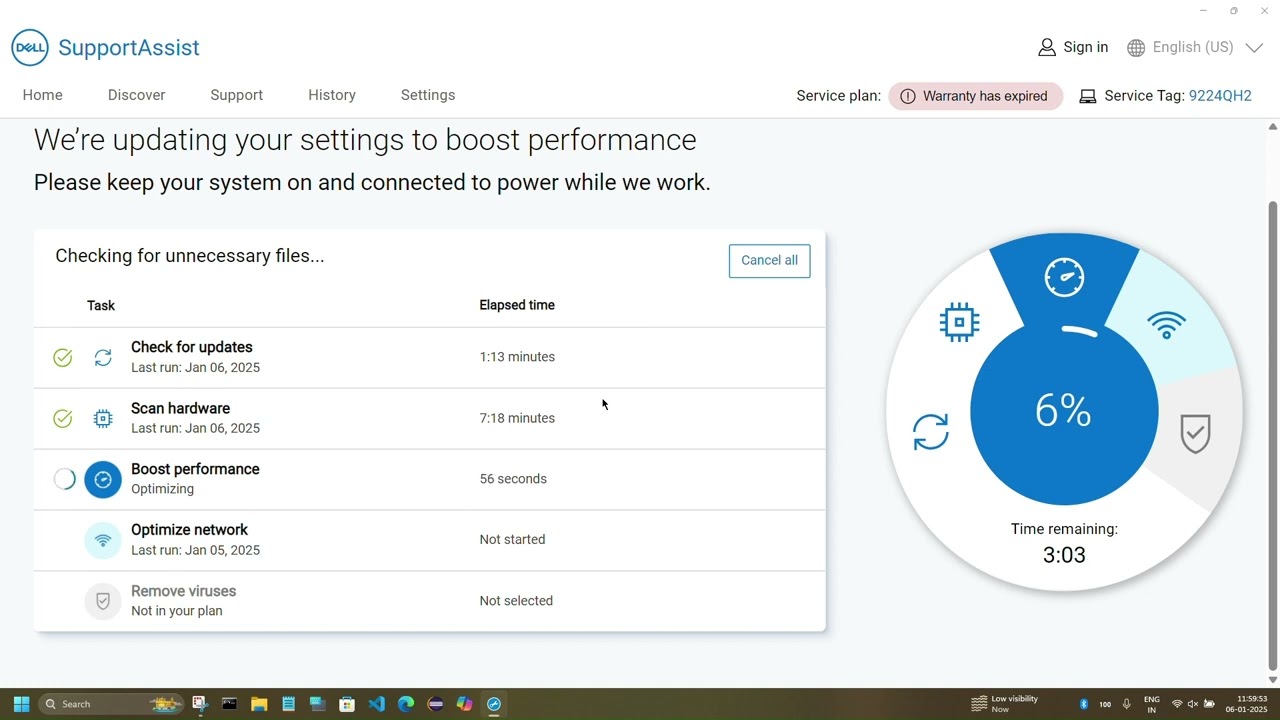The width and height of the screenshot is (1280, 720).
Task: Click the globe language icon
Action: pos(1136,47)
